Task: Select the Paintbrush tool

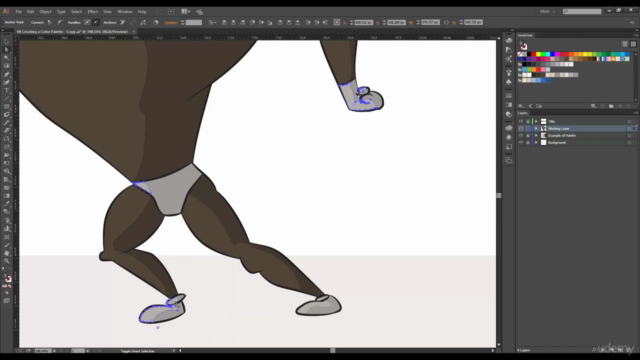Action: (x=7, y=115)
